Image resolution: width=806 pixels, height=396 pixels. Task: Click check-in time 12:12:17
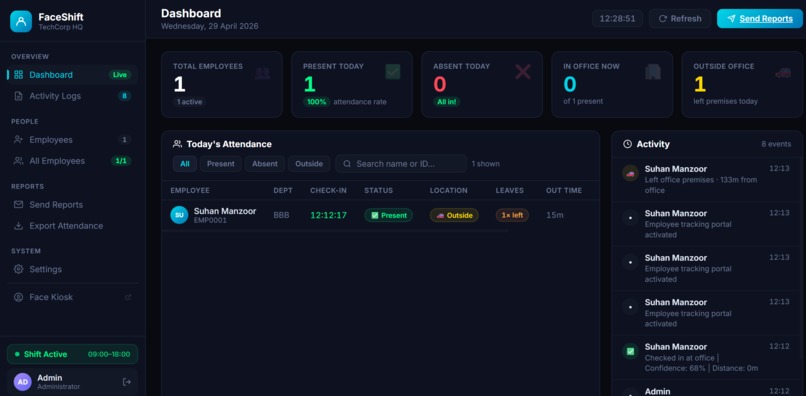[x=328, y=215]
